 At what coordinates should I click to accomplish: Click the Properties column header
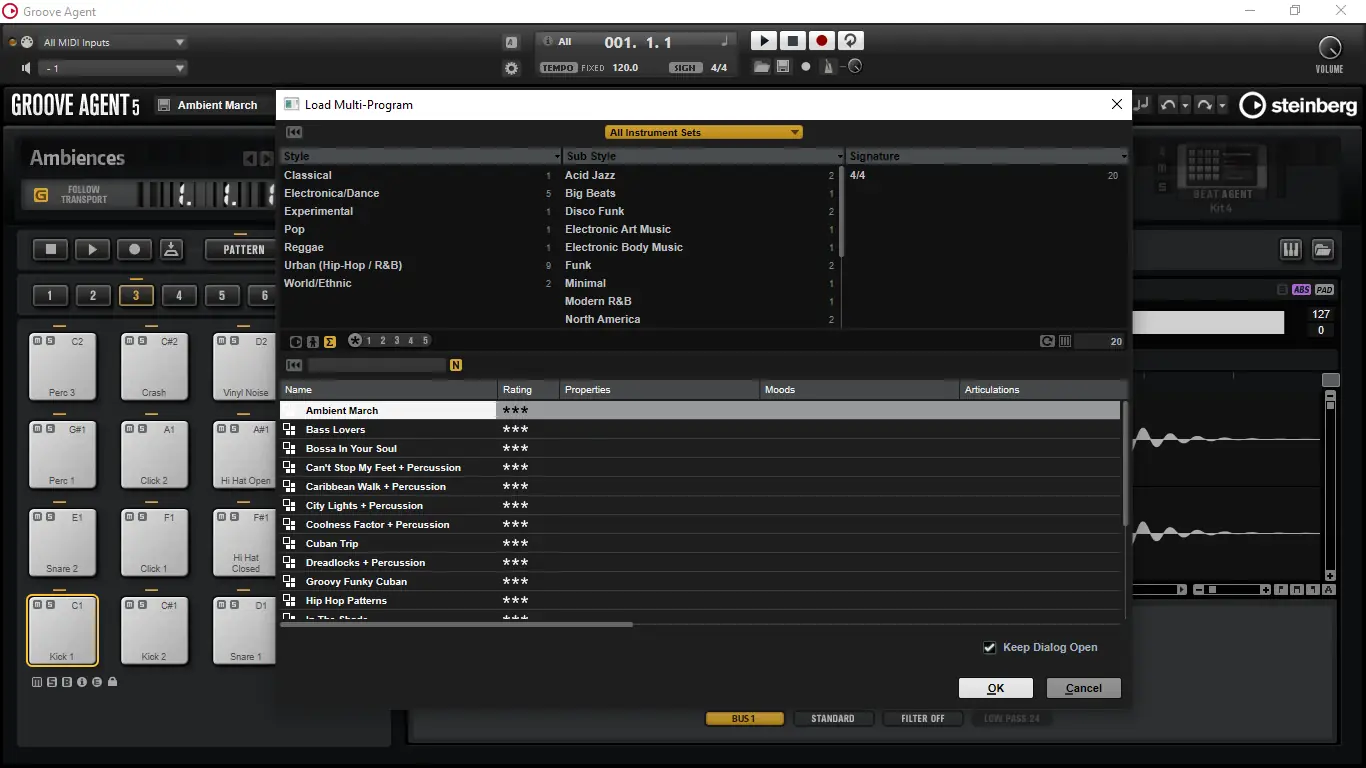tap(659, 389)
